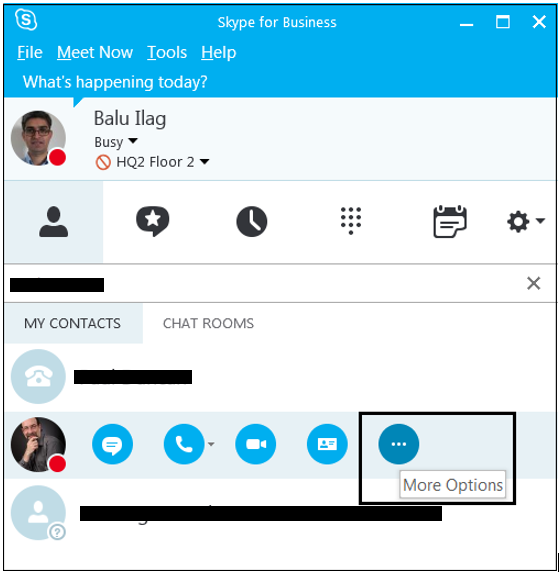The width and height of the screenshot is (559, 572).
Task: Open the Meet Now menu
Action: [95, 53]
